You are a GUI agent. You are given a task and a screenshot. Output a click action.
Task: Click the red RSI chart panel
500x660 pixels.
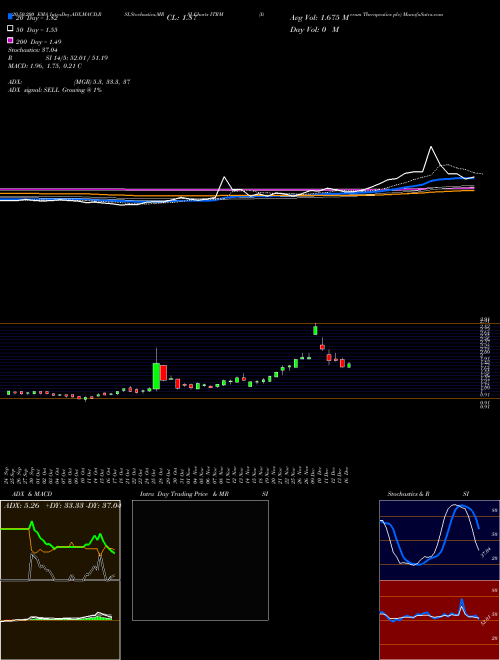point(439,620)
